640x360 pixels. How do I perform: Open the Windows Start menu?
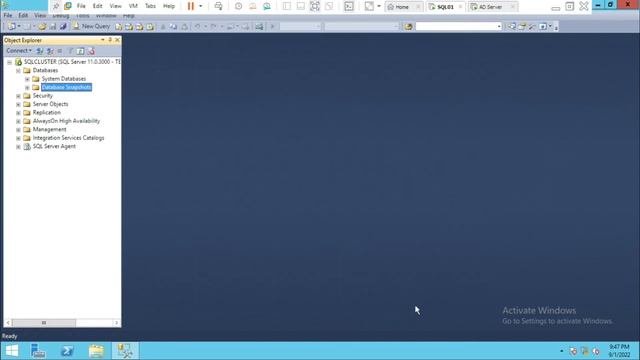coord(12,351)
